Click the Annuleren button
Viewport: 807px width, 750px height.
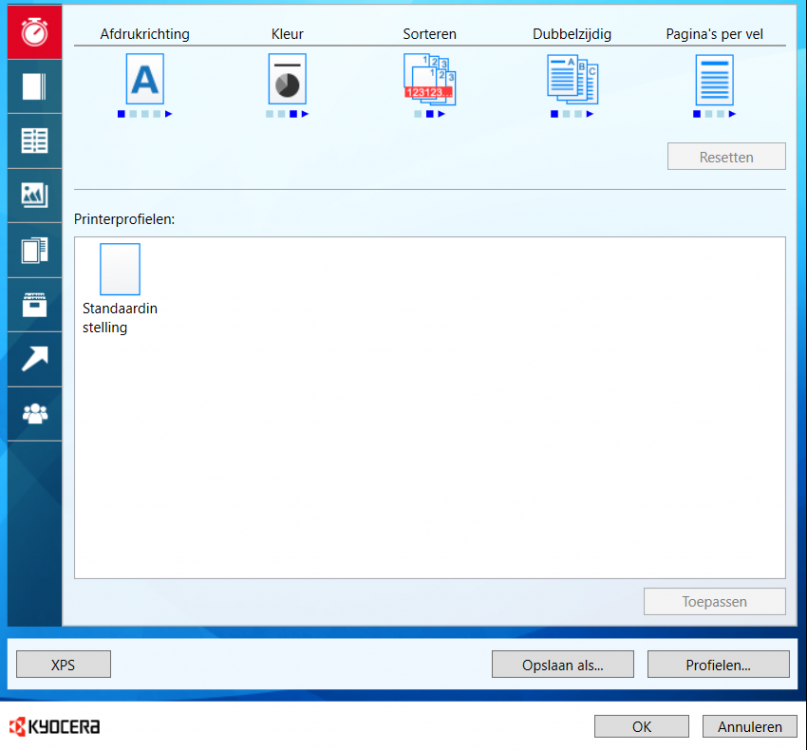tap(749, 726)
